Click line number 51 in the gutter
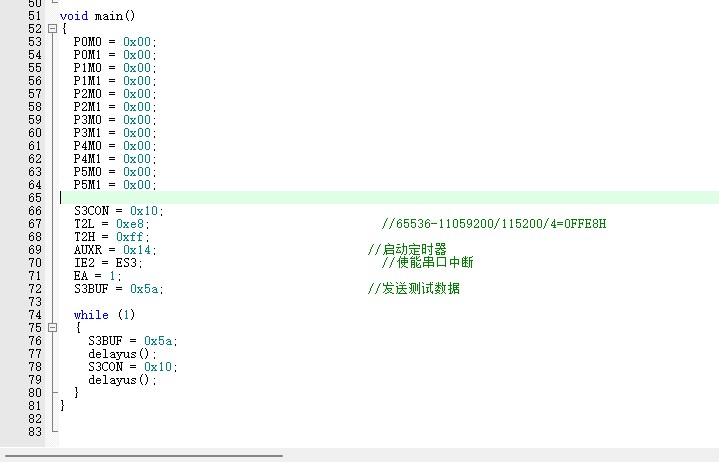Screen dimensions: 719x462 (x=35, y=16)
